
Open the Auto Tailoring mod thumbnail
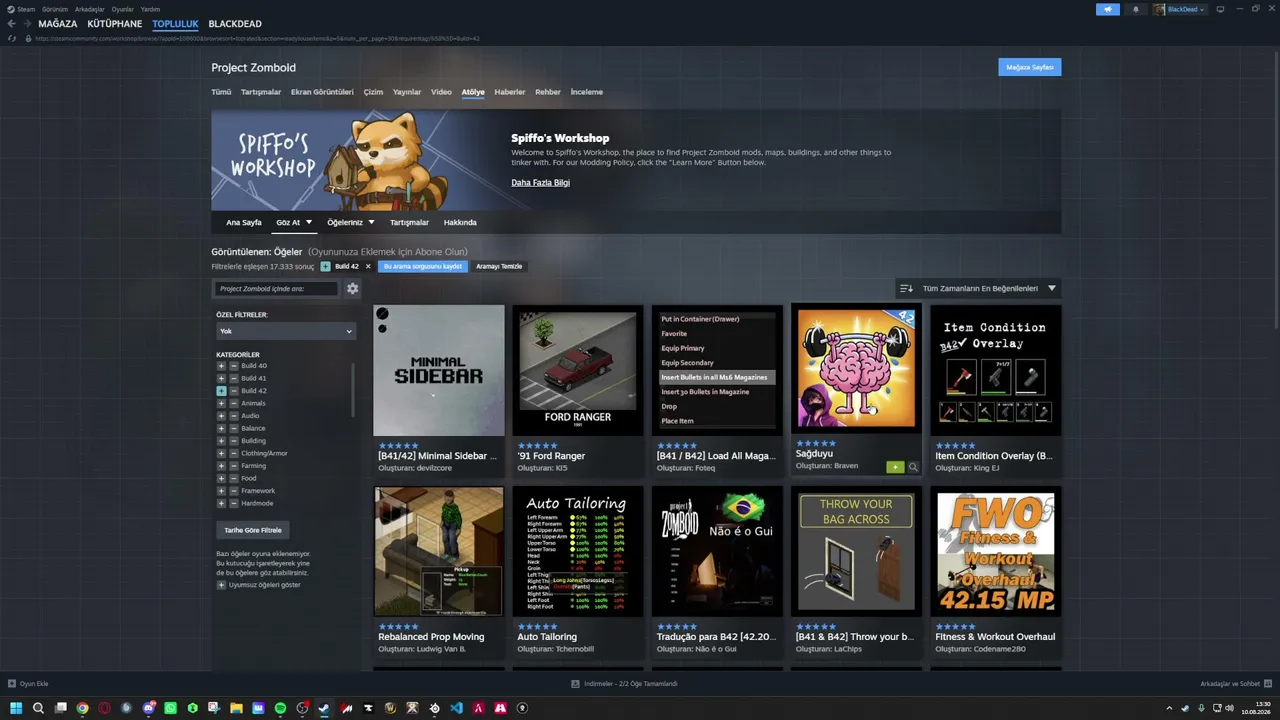(578, 551)
